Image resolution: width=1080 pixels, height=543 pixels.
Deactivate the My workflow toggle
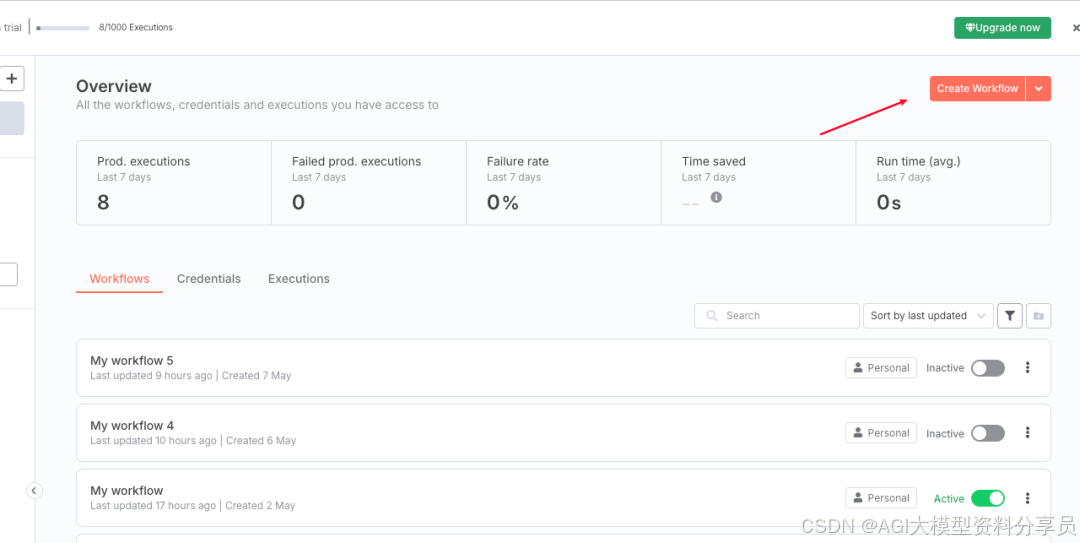(x=988, y=498)
